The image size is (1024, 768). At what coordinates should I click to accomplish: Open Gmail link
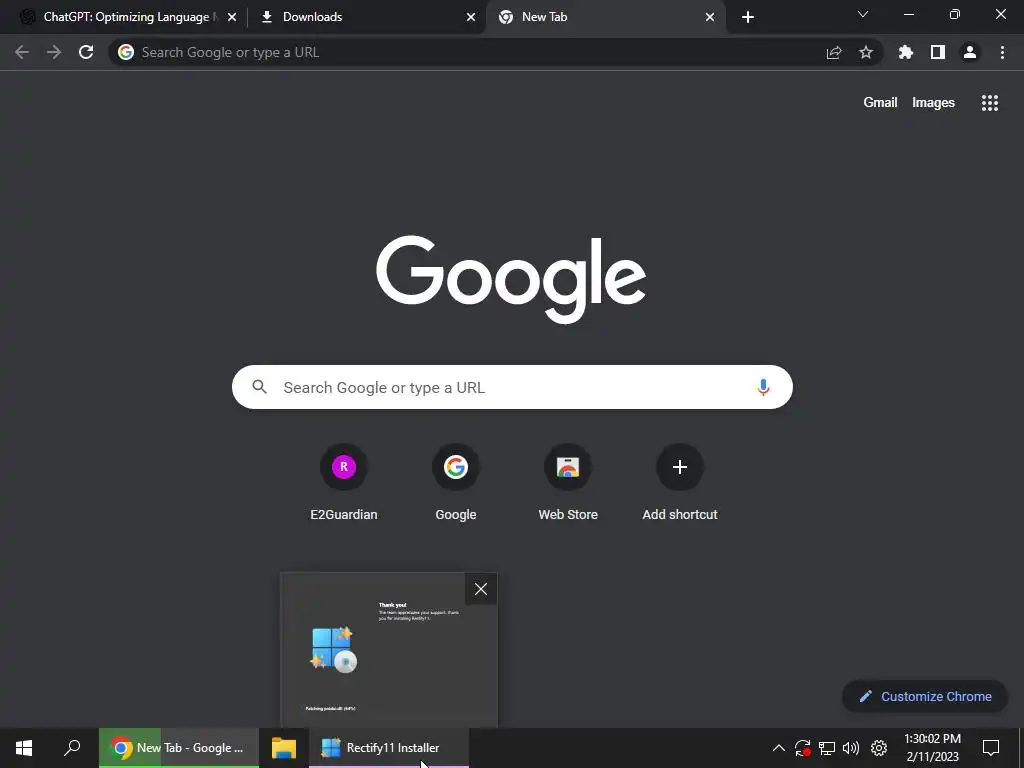(x=880, y=103)
